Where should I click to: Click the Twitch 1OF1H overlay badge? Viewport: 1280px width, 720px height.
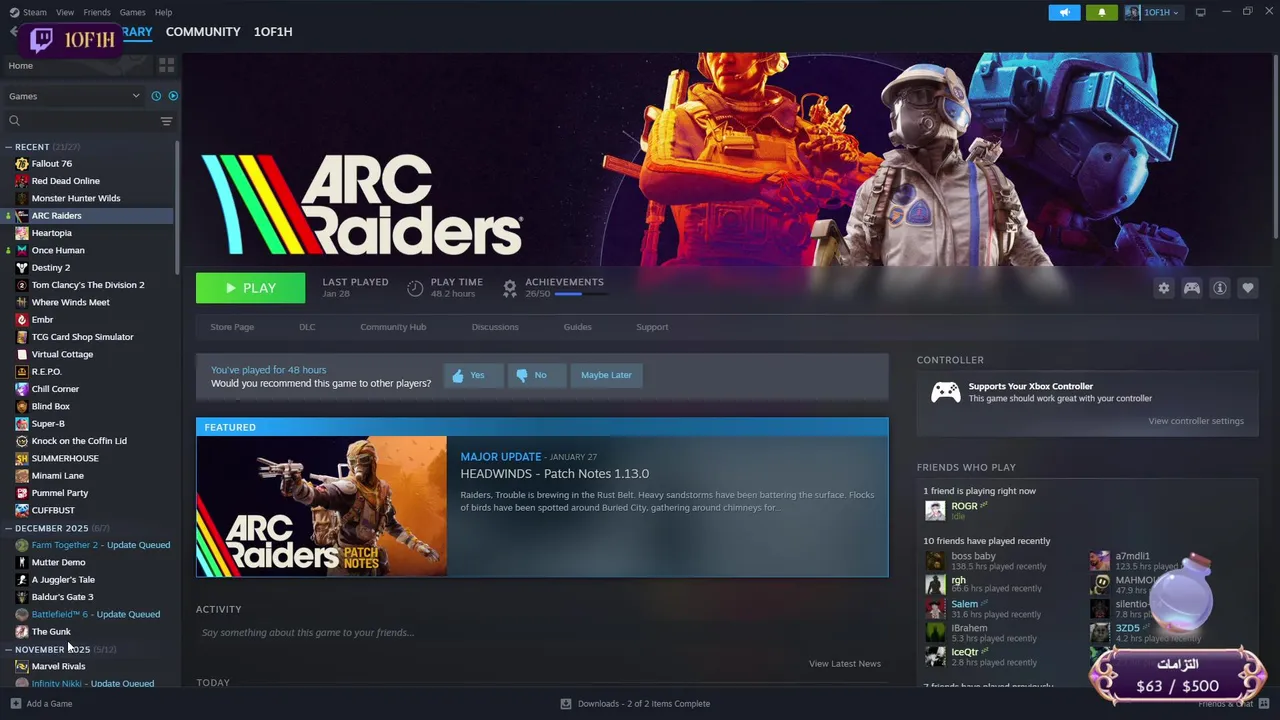tap(72, 40)
